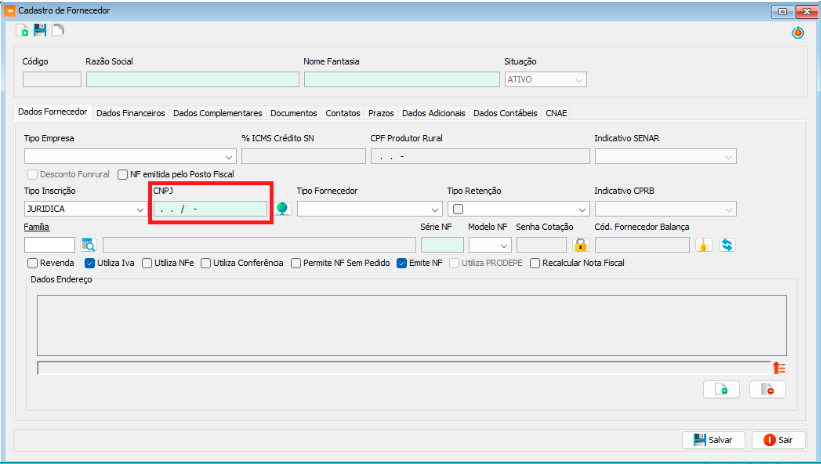Click the floppy disk save toolbar icon
The width and height of the screenshot is (821, 464).
tap(40, 30)
